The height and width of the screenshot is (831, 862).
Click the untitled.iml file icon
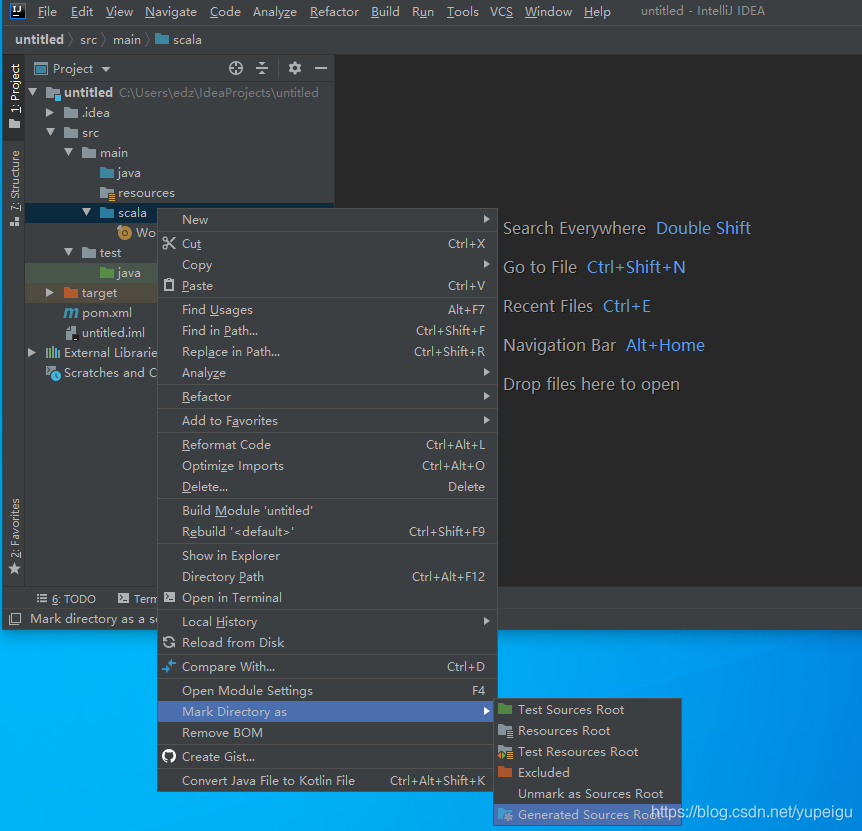(x=71, y=333)
